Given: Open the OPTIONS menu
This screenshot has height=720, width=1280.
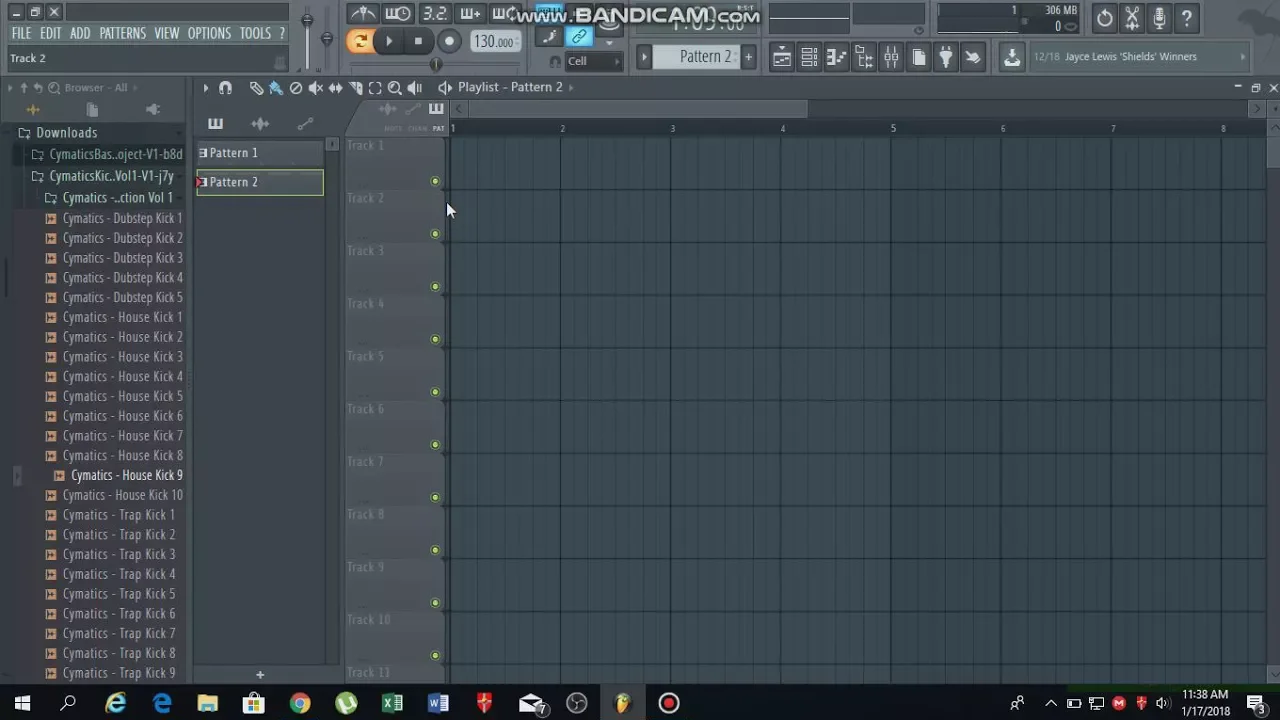Looking at the screenshot, I should point(209,33).
